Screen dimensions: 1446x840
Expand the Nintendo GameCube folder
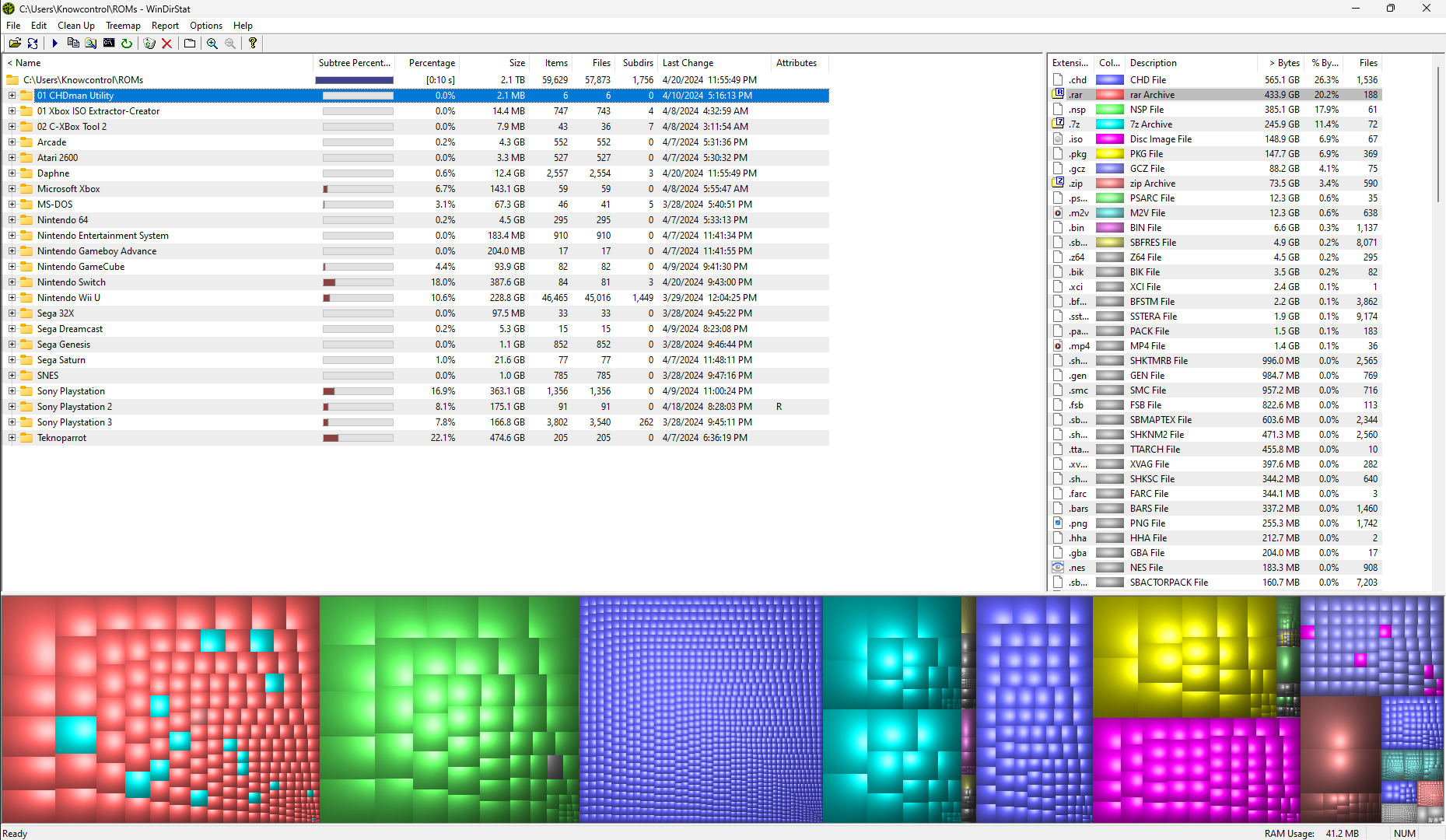coord(12,267)
